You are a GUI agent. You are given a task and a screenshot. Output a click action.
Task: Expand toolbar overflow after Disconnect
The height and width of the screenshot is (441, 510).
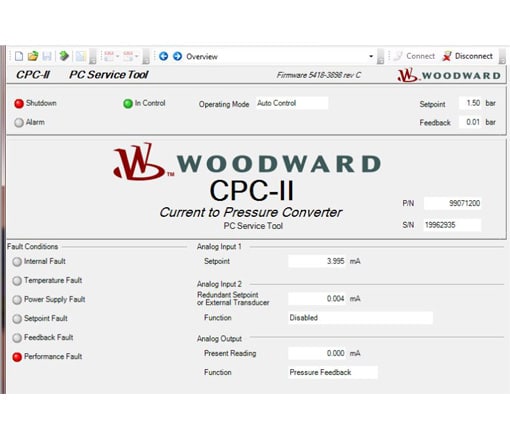pos(502,56)
